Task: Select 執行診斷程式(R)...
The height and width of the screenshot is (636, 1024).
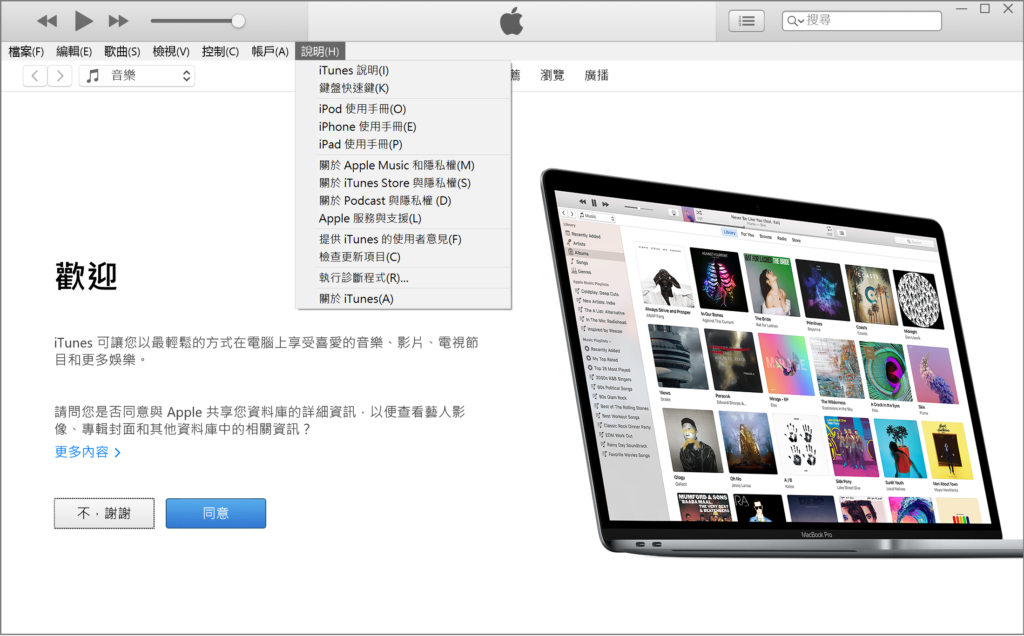Action: coord(404,278)
